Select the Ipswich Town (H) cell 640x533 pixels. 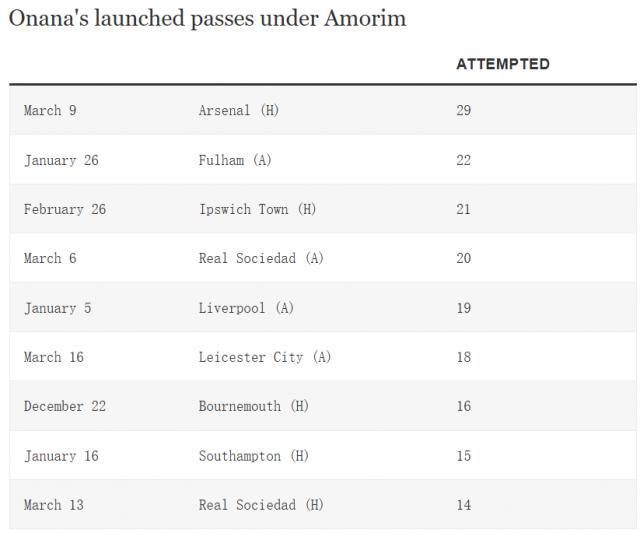tap(257, 209)
